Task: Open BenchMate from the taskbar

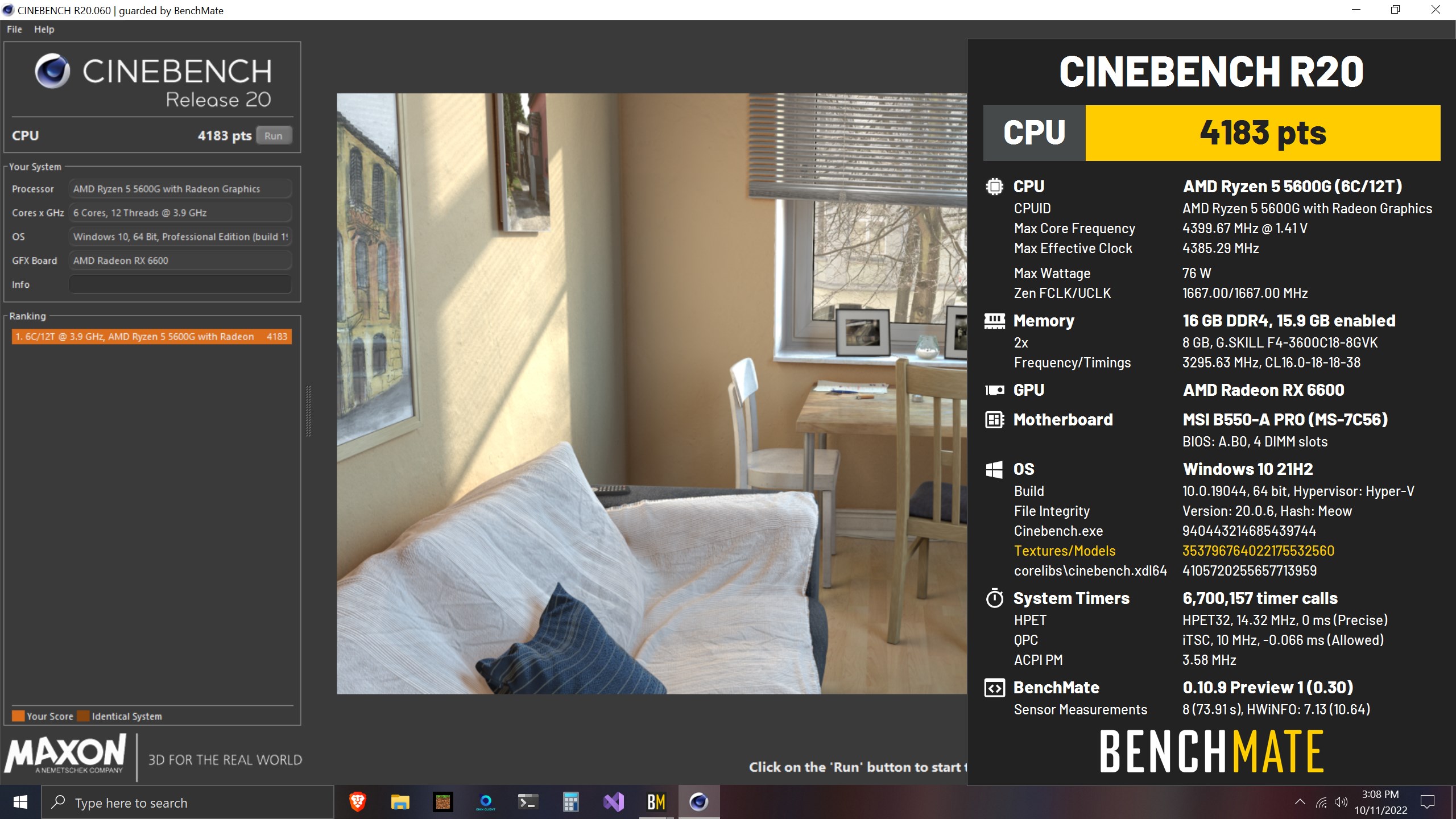Action: 656,803
